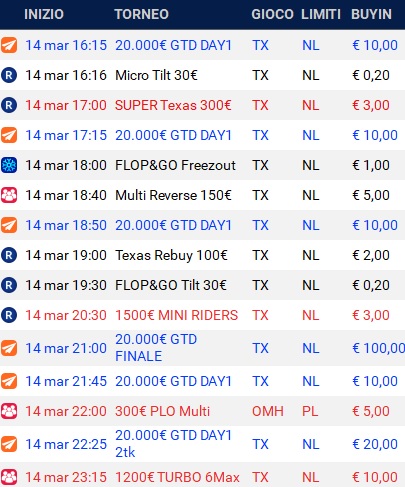Click snowflake freezeout icon at 18:00
The height and width of the screenshot is (487, 405).
coord(9,165)
